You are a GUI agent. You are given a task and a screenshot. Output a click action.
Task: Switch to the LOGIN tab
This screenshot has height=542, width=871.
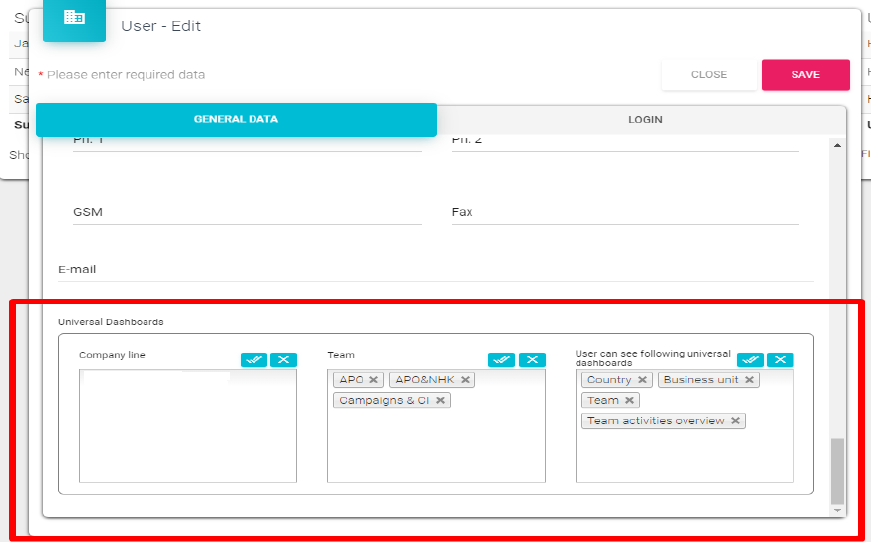(645, 120)
